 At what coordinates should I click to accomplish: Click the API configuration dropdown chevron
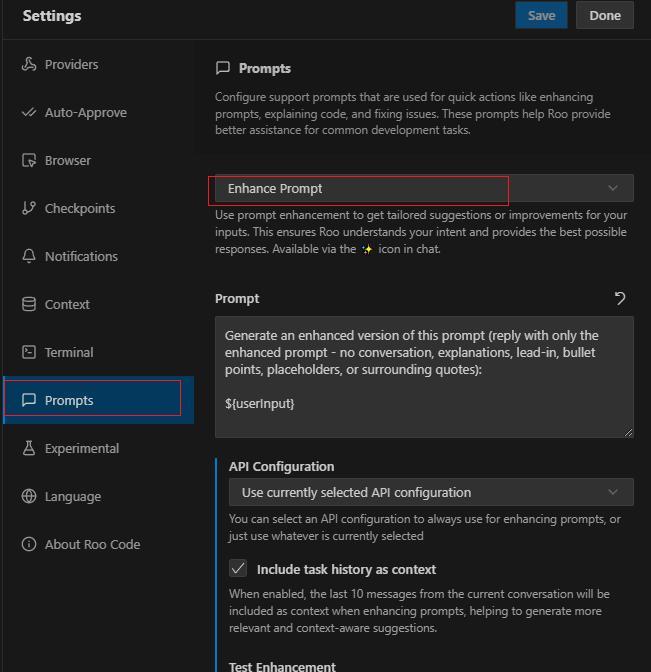coord(613,492)
